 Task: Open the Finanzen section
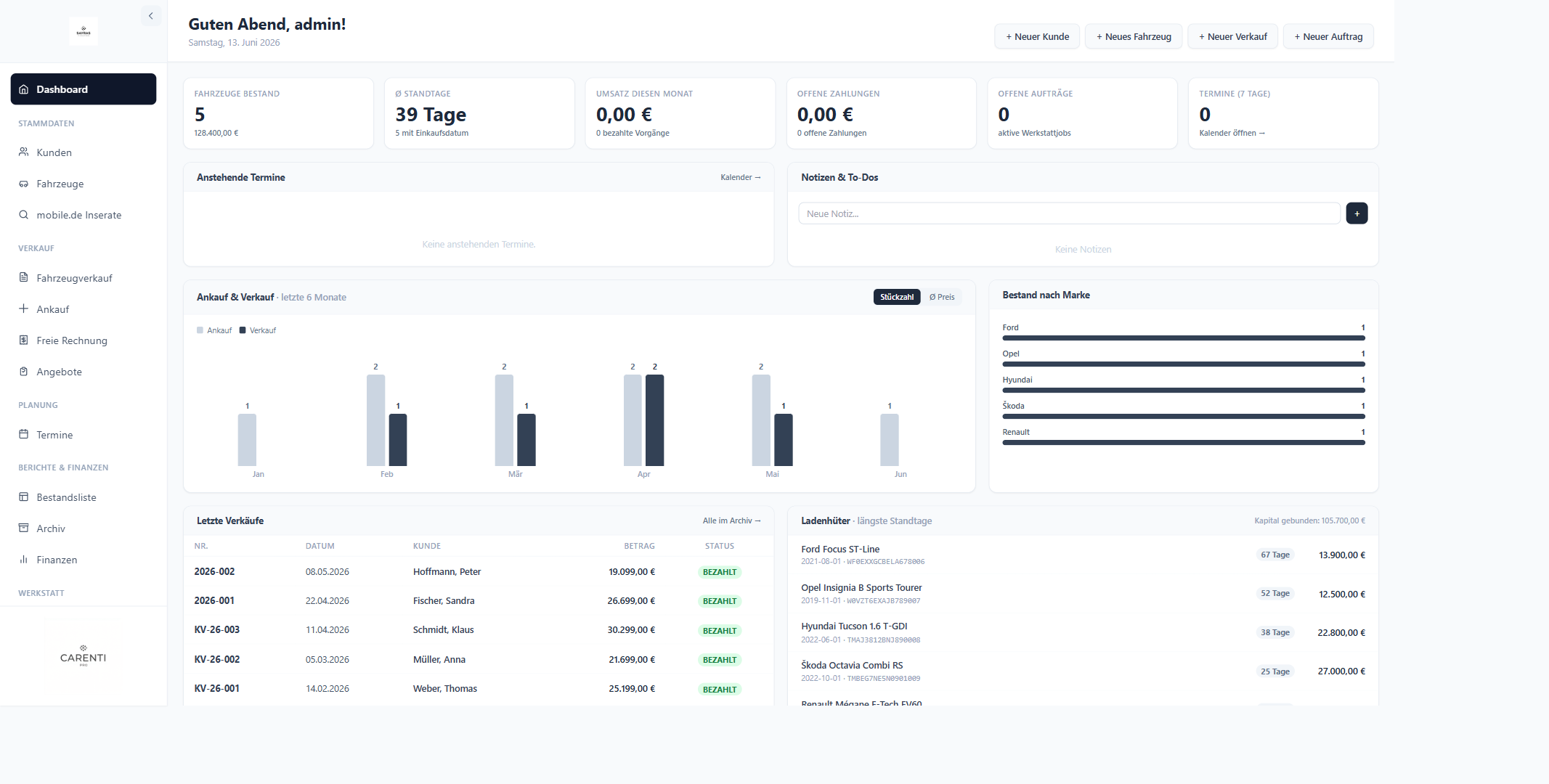pyautogui.click(x=84, y=560)
